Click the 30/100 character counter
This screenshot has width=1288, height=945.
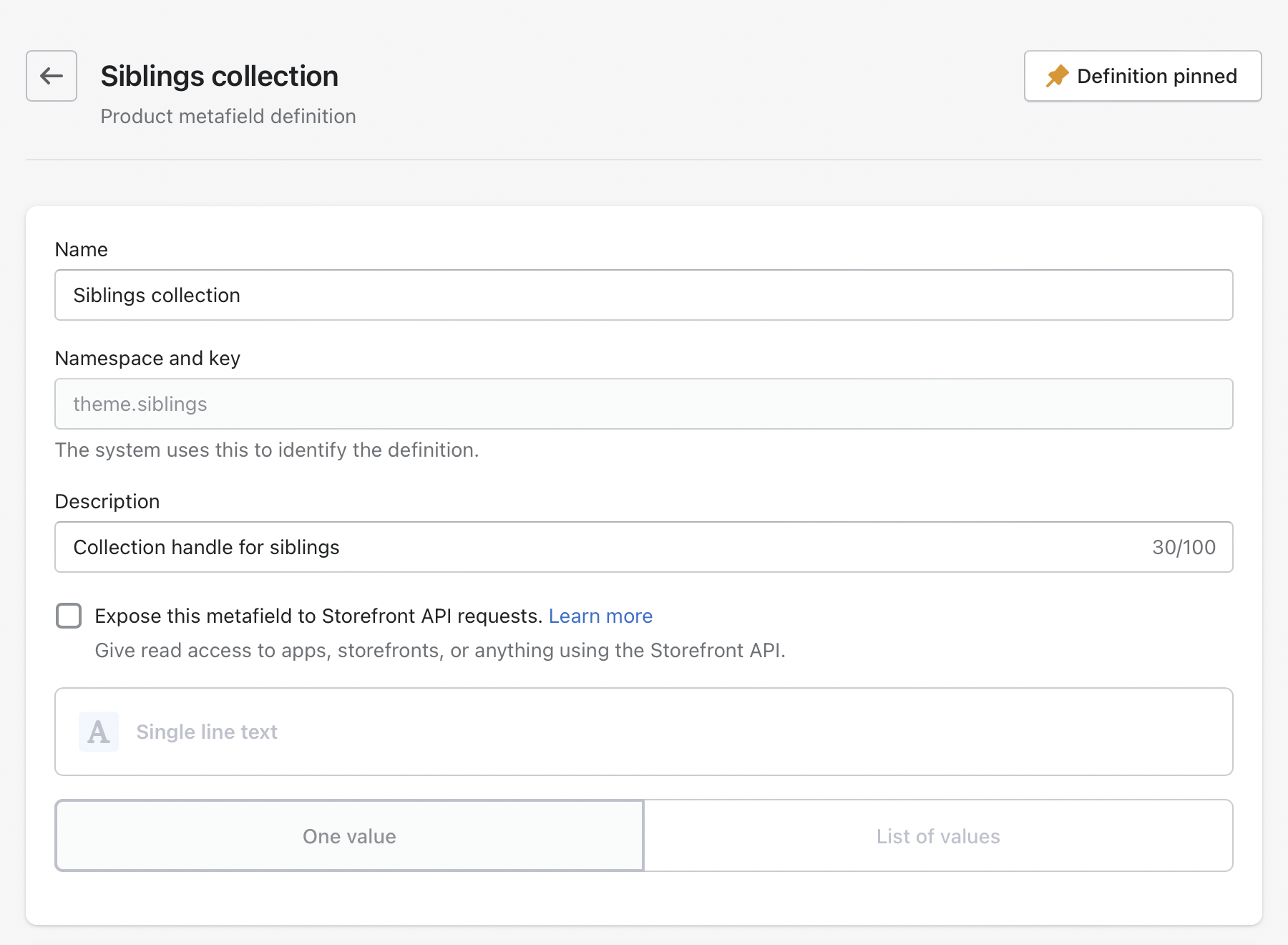pos(1184,547)
